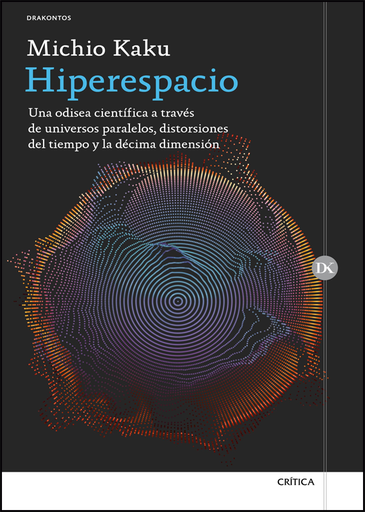Select the author name Michio Kaku

pyautogui.click(x=98, y=49)
